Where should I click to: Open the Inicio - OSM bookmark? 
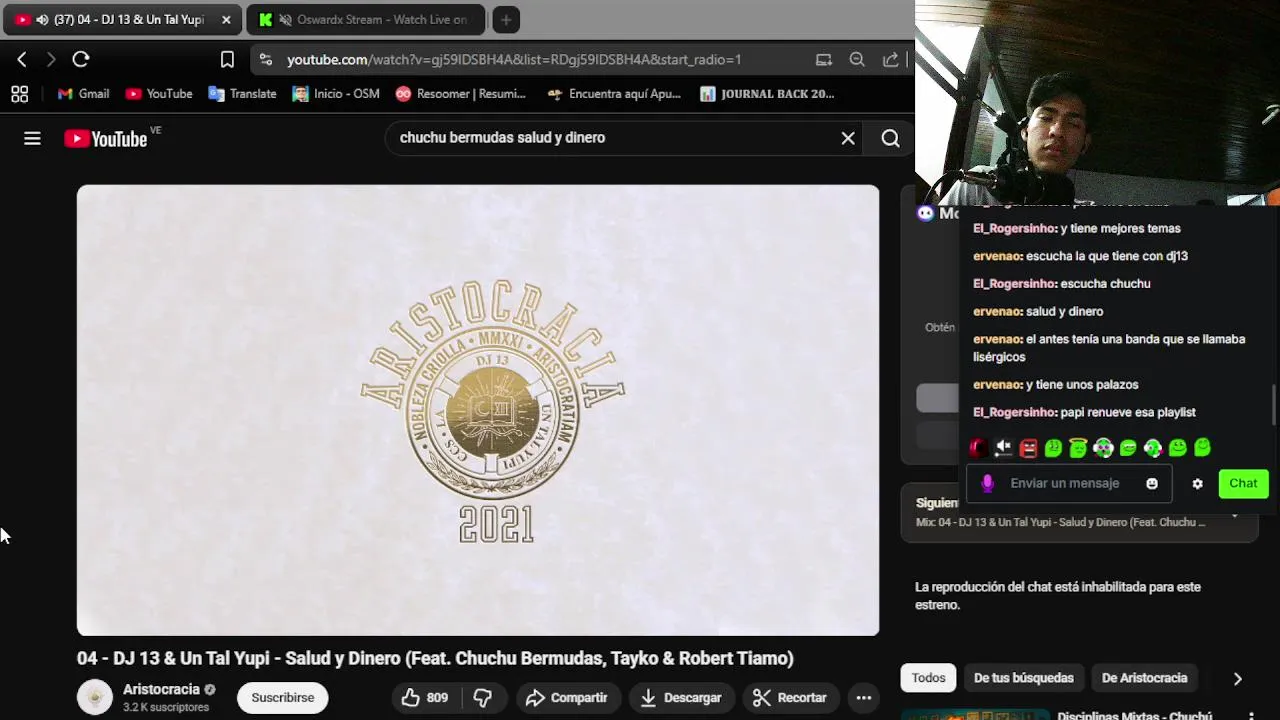click(x=336, y=94)
